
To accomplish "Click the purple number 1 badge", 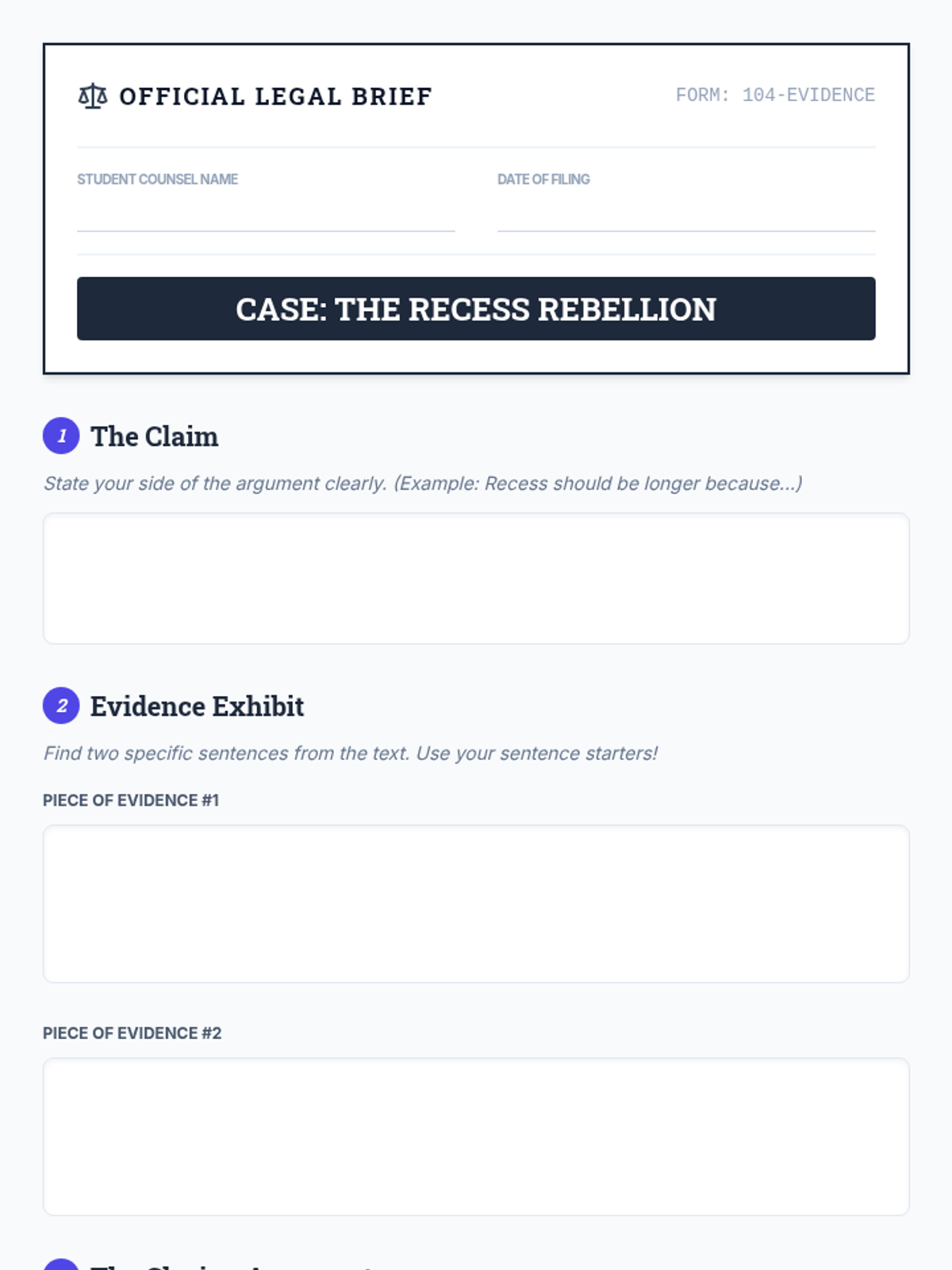I will [x=61, y=436].
